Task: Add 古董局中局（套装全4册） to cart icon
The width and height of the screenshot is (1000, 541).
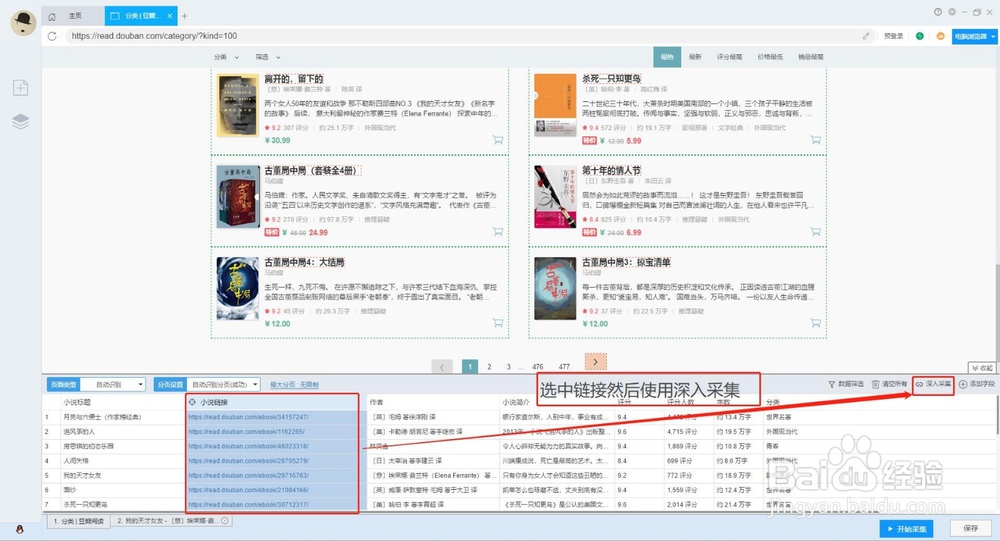Action: [x=498, y=232]
